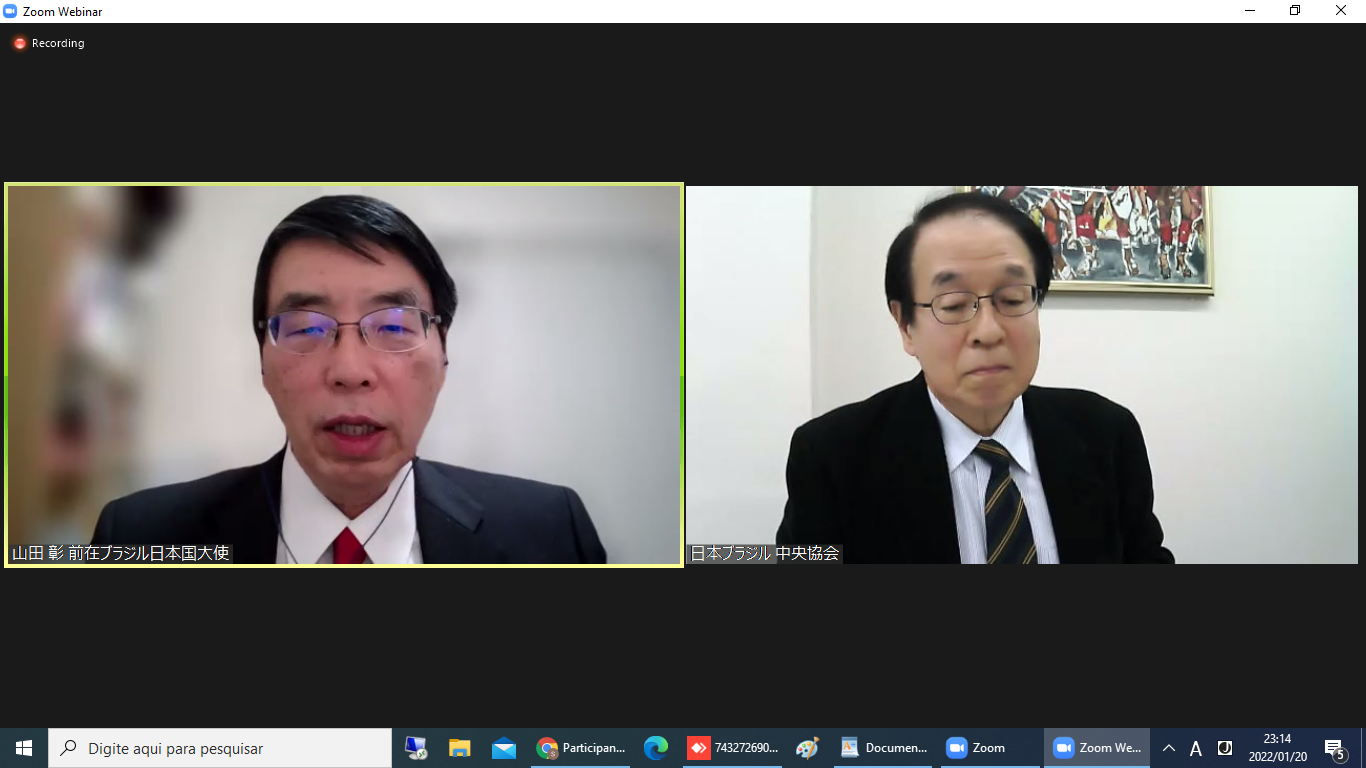The image size is (1366, 768).
Task: Switch to the Documen... WordPad window
Action: 884,748
